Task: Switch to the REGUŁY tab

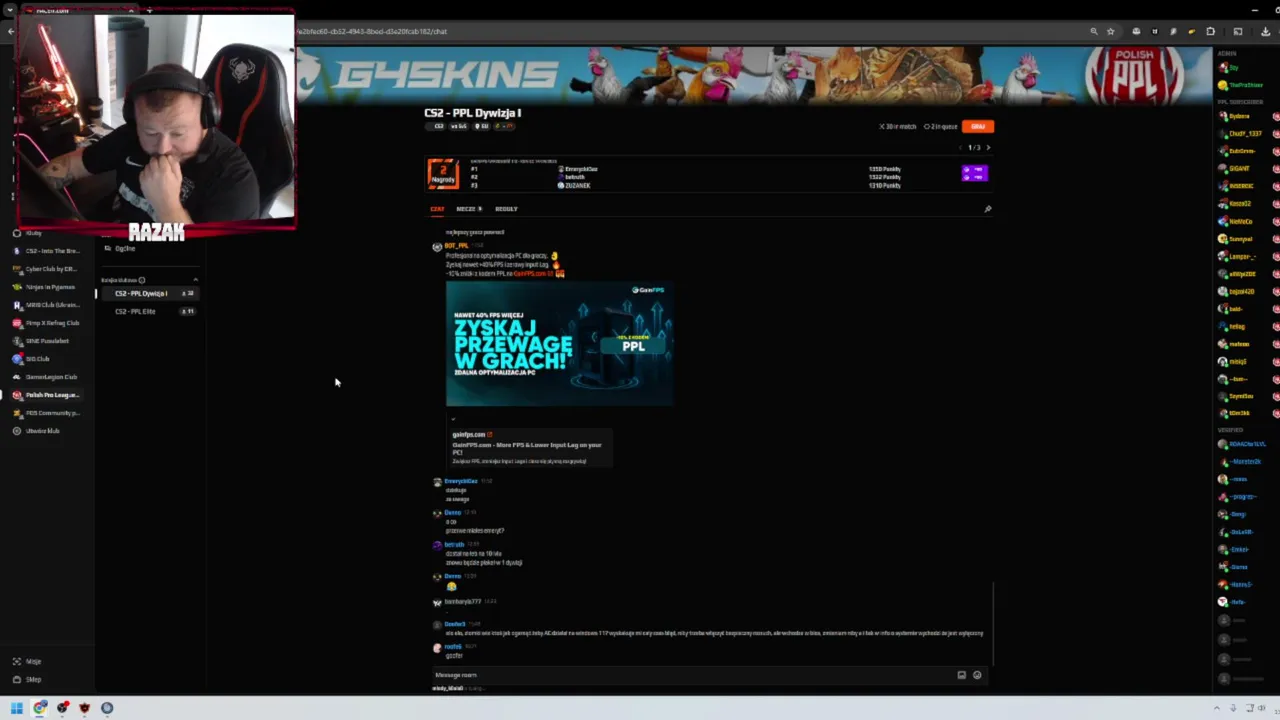Action: coord(506,209)
